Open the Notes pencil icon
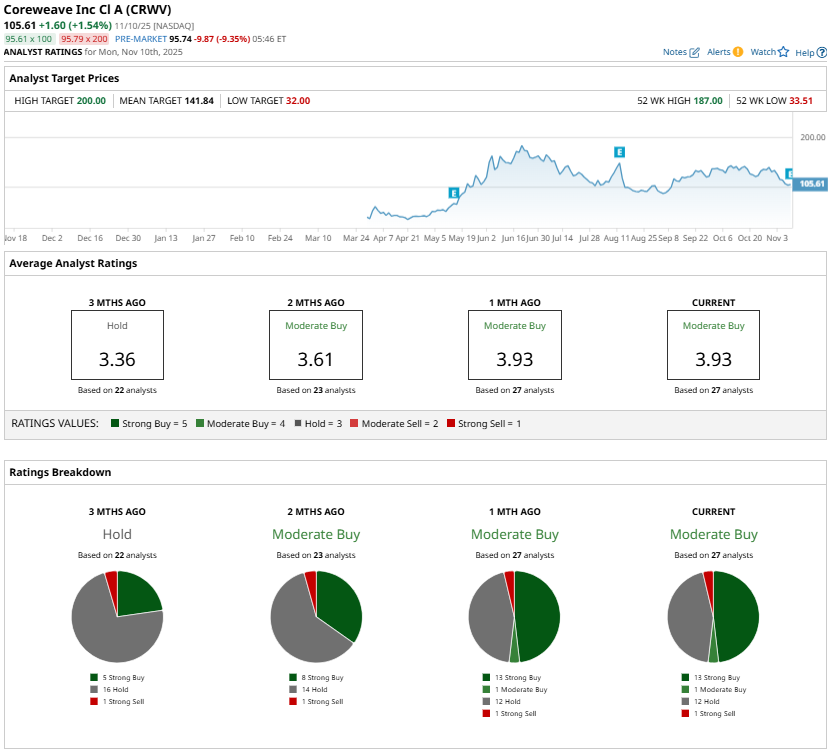835x755 pixels. click(695, 52)
